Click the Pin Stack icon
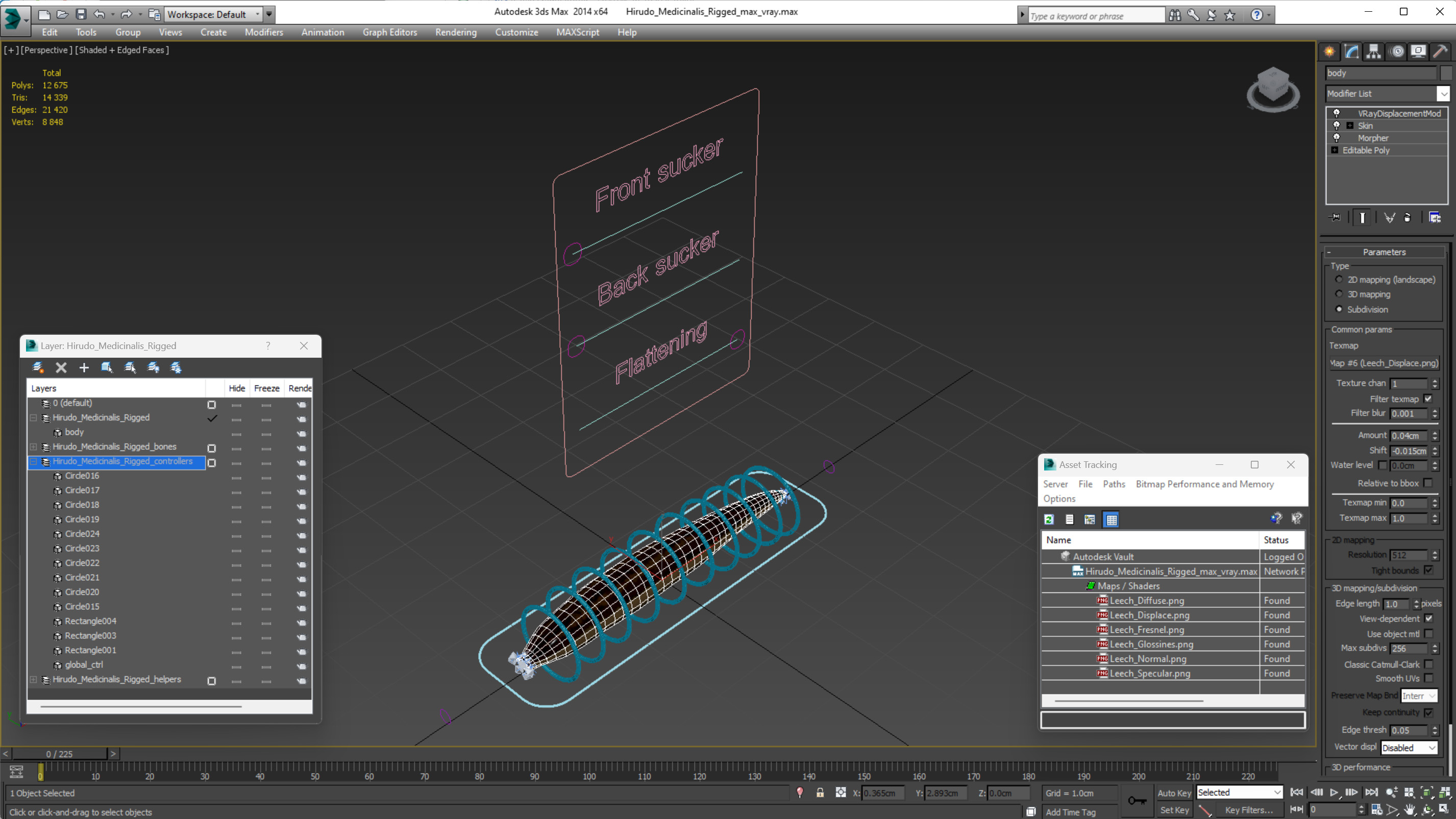Viewport: 1456px width, 819px height. [x=1335, y=217]
